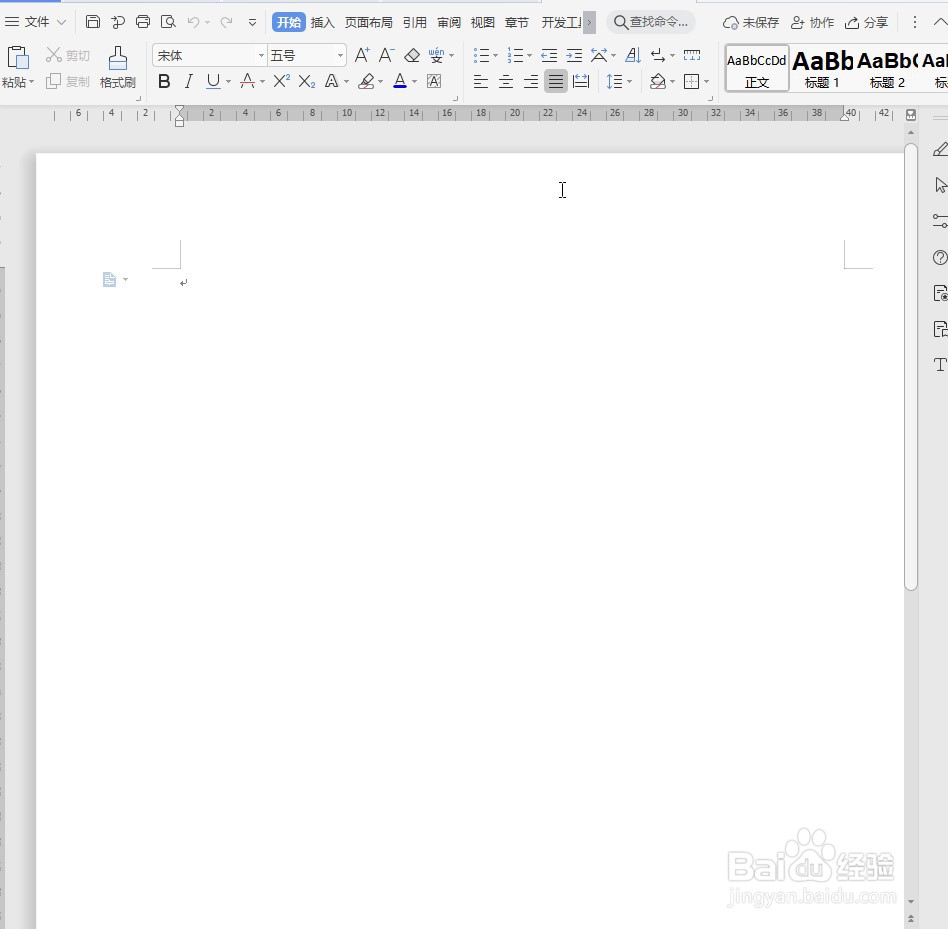
Task: Click the 未保存 cloud save button
Action: click(751, 22)
